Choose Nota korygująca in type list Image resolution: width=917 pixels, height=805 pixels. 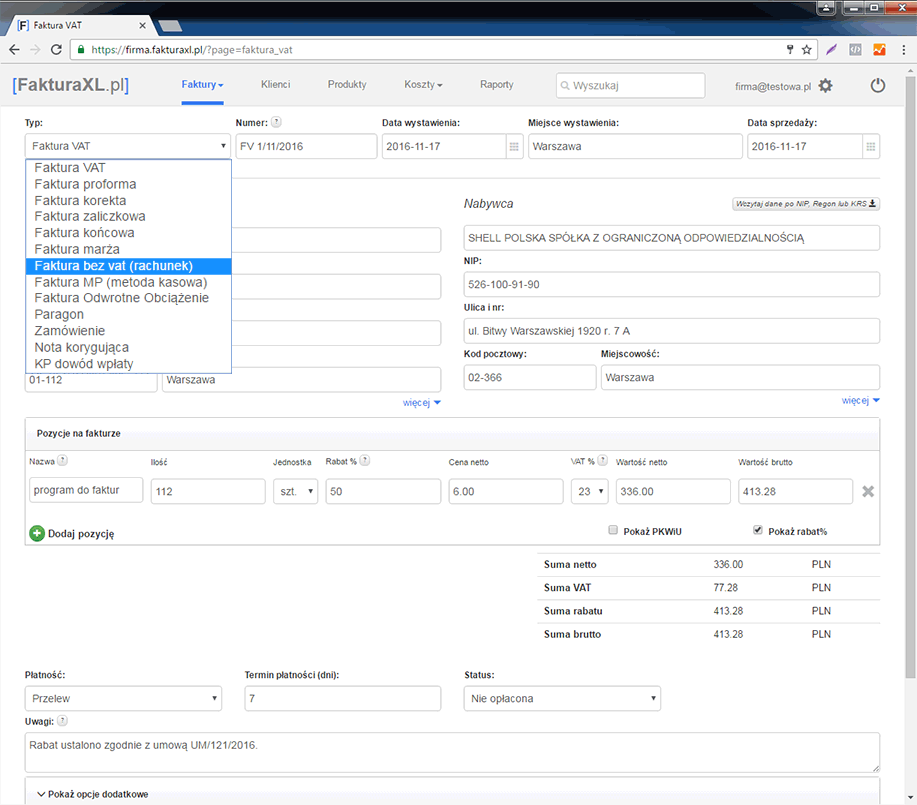click(x=81, y=347)
